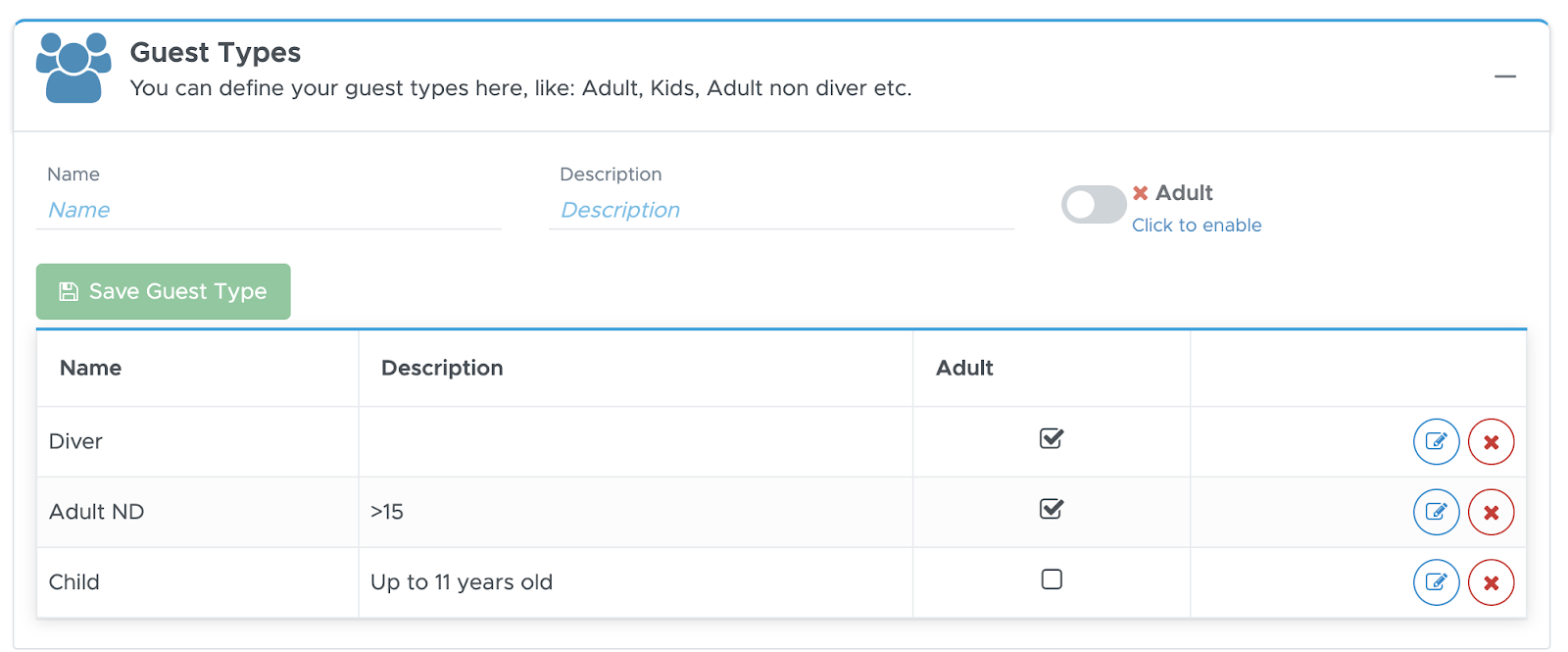
Task: Click the 'Adult' toggle label
Action: click(x=1184, y=192)
